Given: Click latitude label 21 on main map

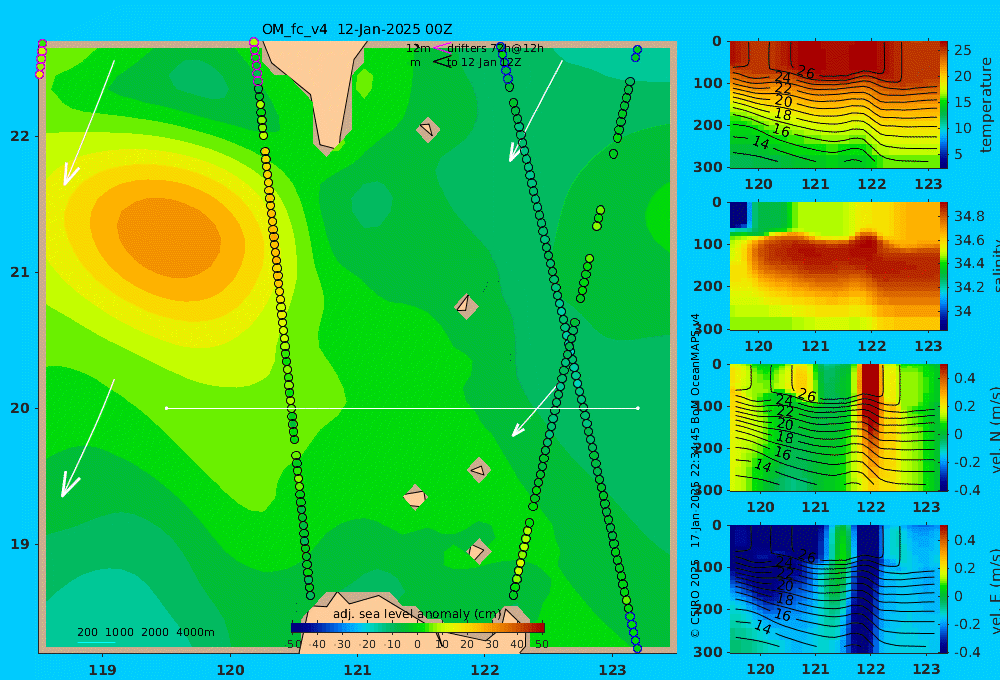Looking at the screenshot, I should pos(20,272).
